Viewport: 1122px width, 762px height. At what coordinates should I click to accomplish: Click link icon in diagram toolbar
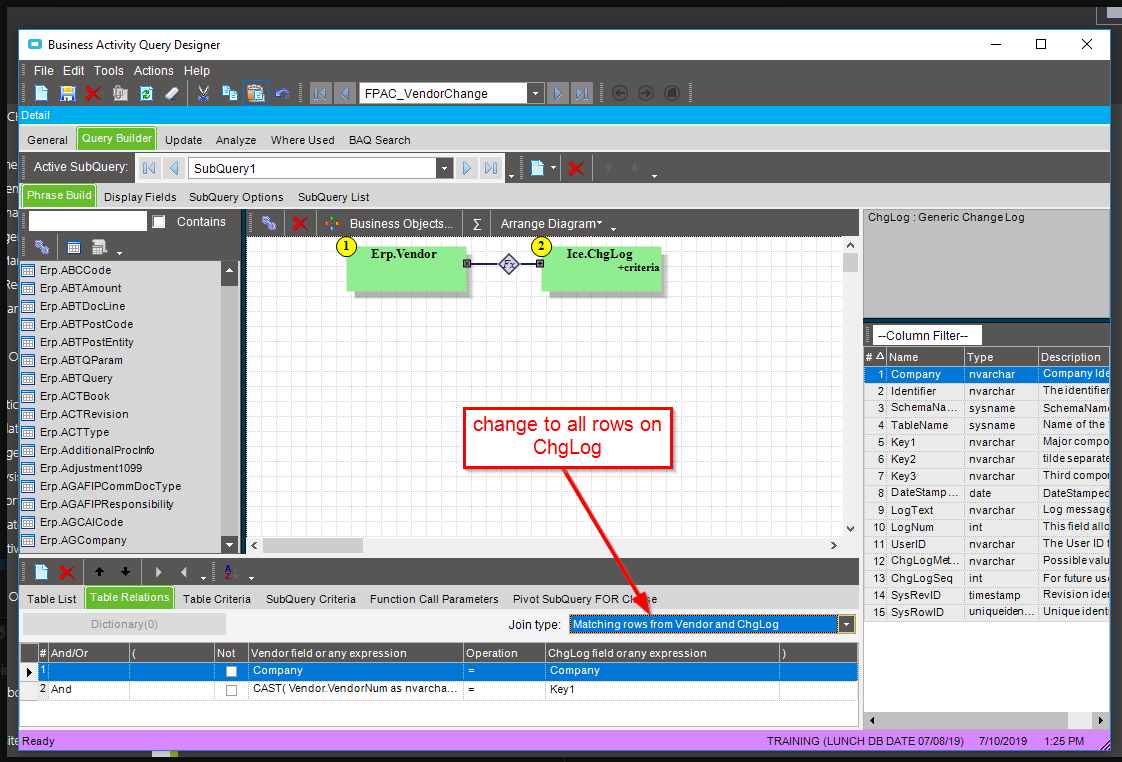pyautogui.click(x=269, y=223)
